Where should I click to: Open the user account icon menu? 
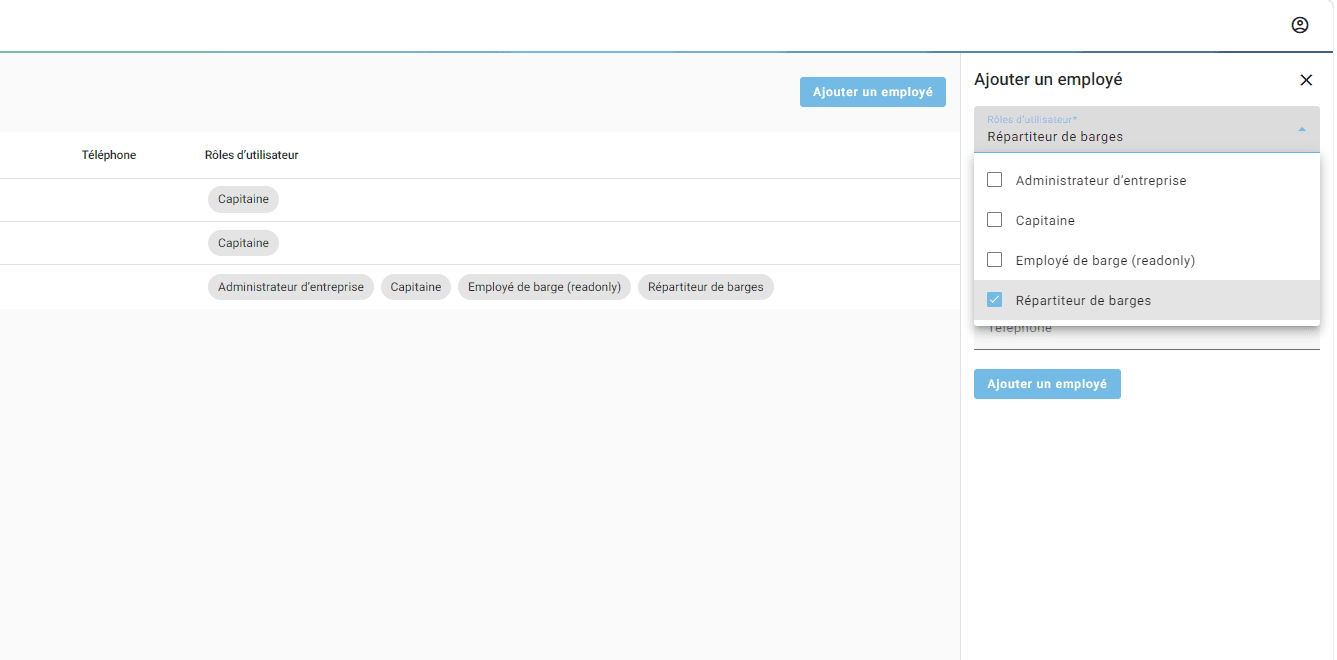[1300, 25]
